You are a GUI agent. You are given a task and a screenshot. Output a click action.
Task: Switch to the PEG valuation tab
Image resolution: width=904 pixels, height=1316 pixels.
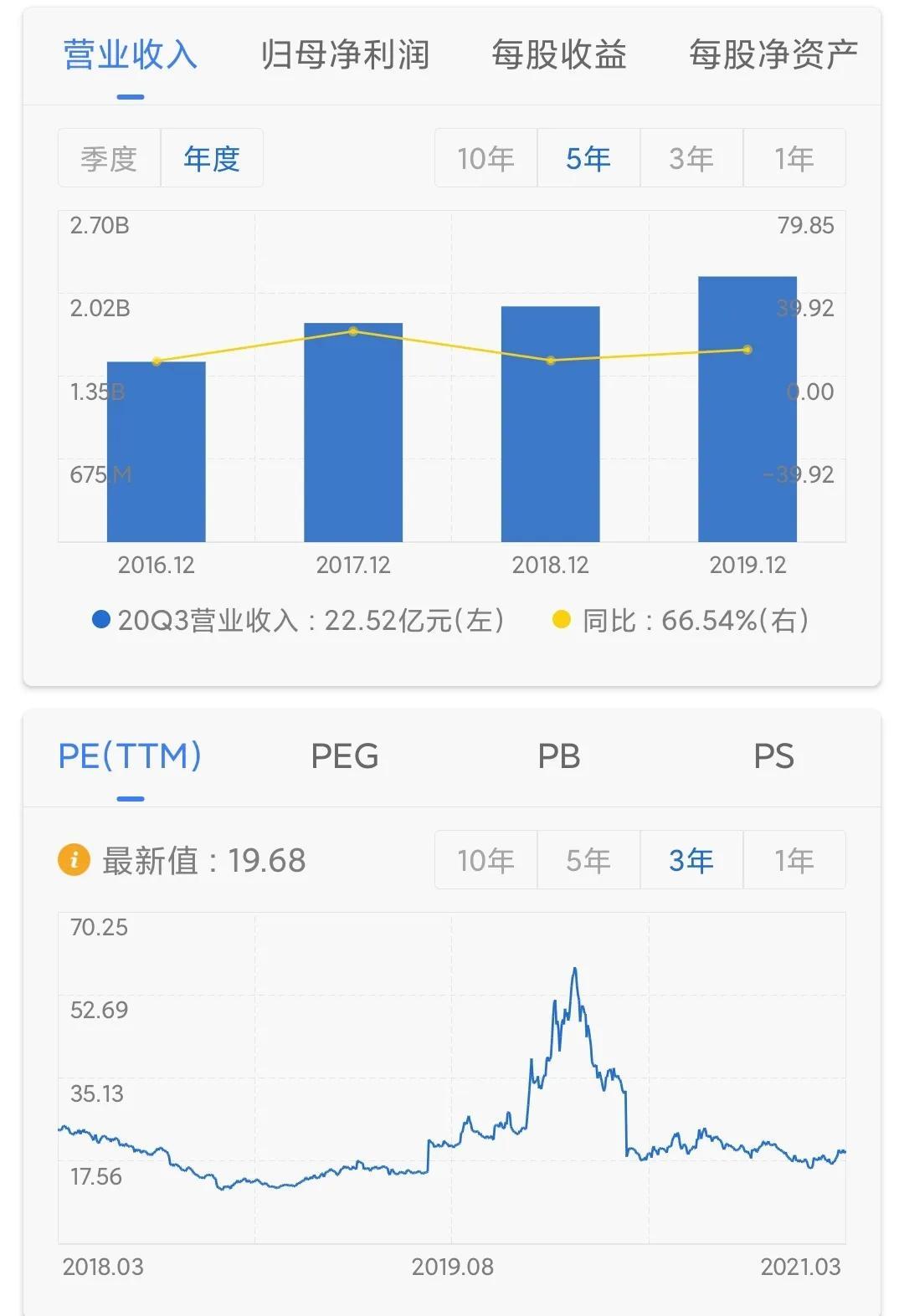pyautogui.click(x=345, y=756)
